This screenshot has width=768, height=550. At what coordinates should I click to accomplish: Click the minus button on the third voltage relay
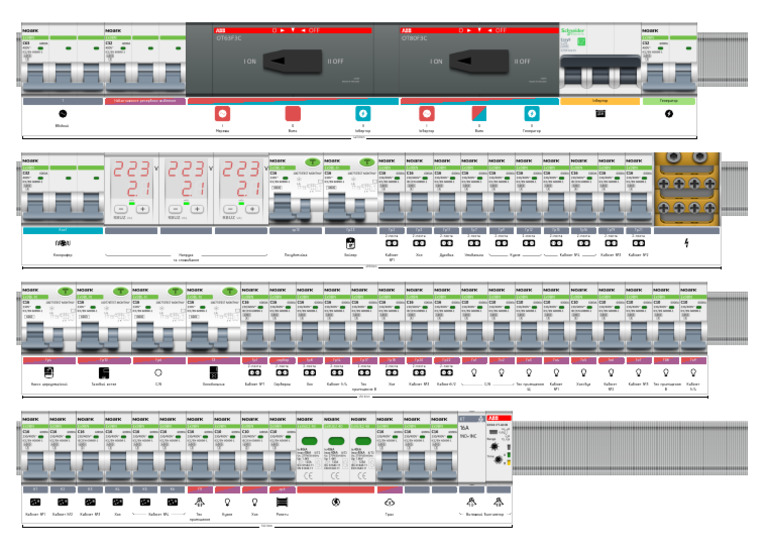[x=231, y=209]
